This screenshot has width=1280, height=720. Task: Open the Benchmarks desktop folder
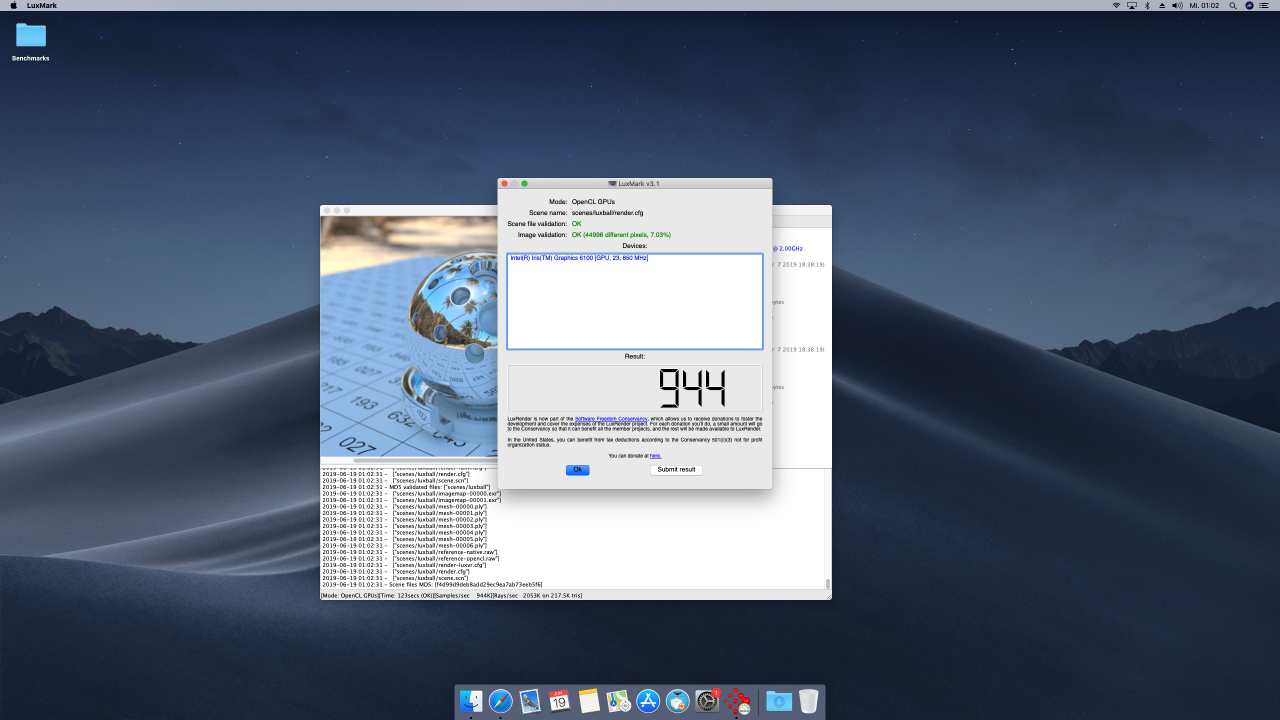(x=31, y=42)
